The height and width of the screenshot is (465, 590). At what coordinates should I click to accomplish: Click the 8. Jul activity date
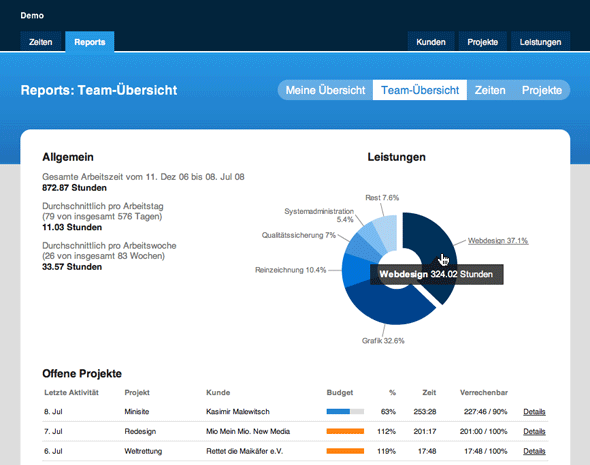53,412
